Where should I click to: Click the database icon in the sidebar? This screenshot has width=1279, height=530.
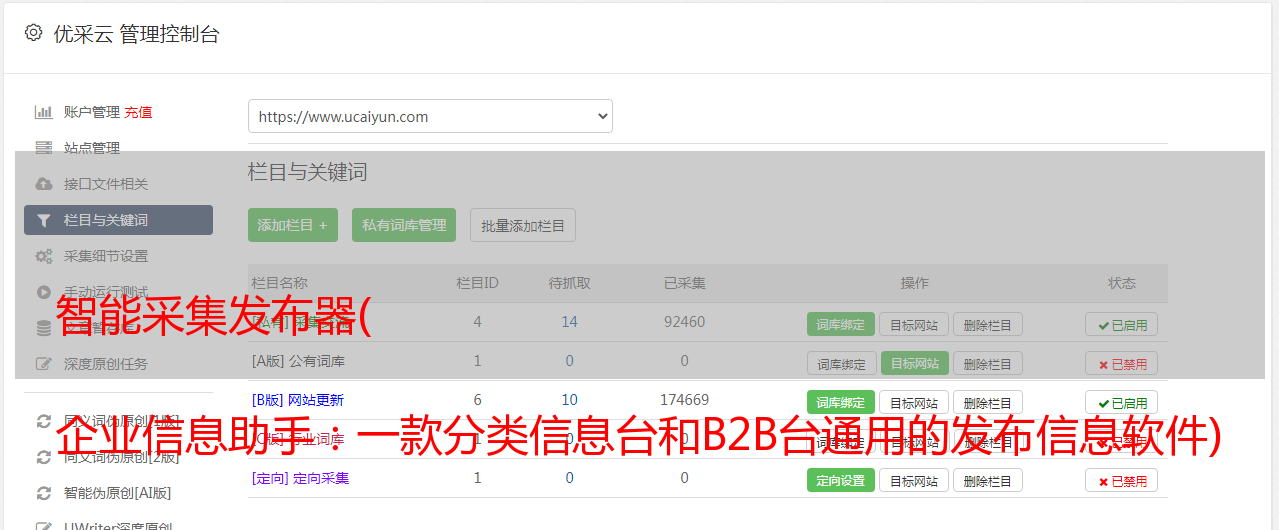43,328
